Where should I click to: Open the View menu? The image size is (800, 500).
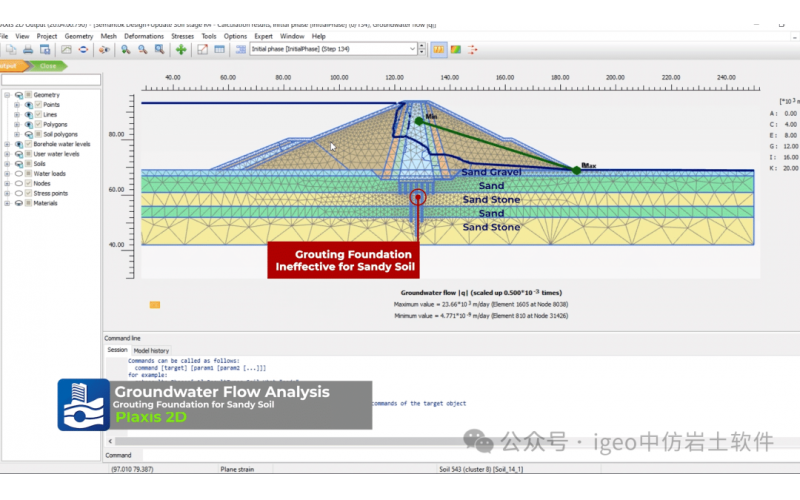[22, 36]
